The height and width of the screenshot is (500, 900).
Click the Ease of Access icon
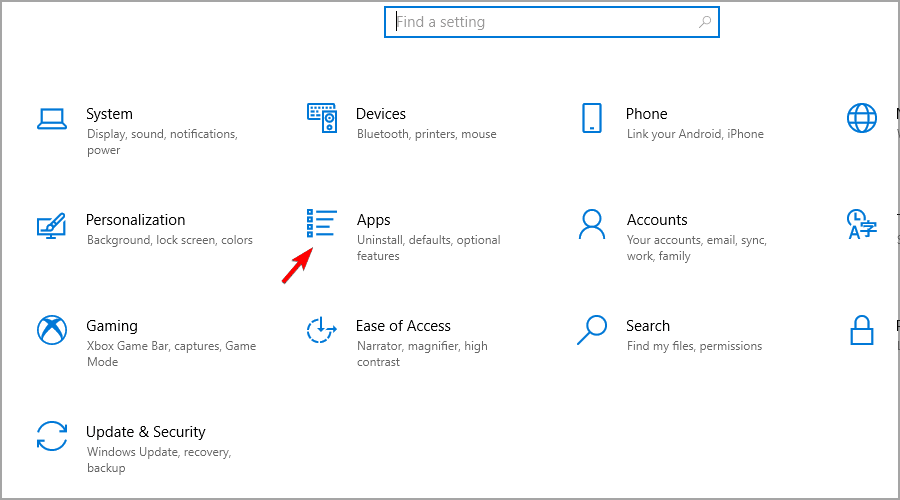(x=321, y=330)
